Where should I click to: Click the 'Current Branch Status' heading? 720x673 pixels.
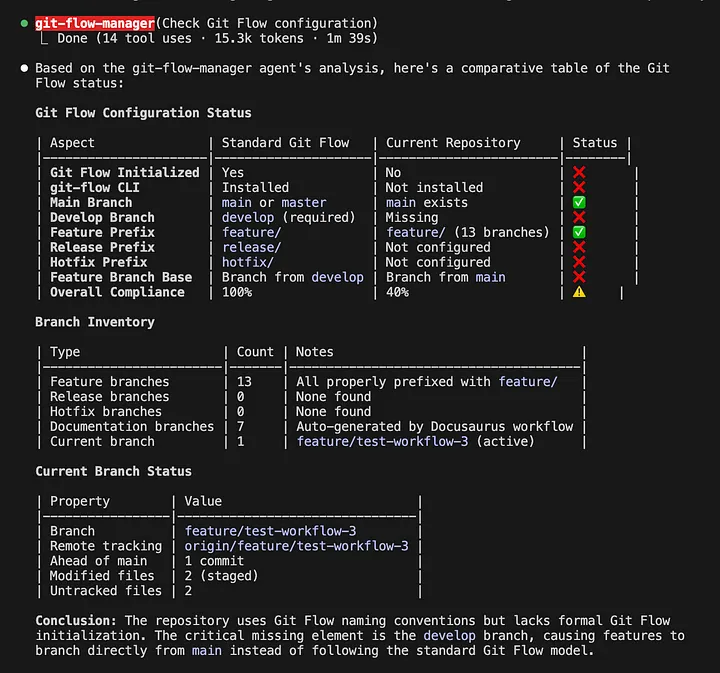pos(113,471)
